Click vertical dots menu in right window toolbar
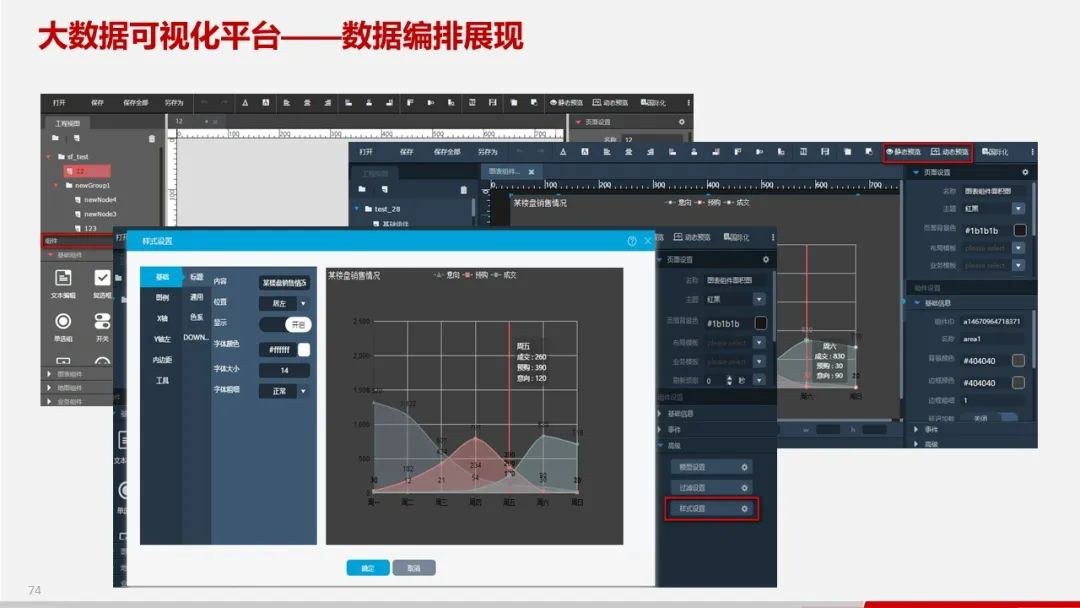 coord(1032,151)
